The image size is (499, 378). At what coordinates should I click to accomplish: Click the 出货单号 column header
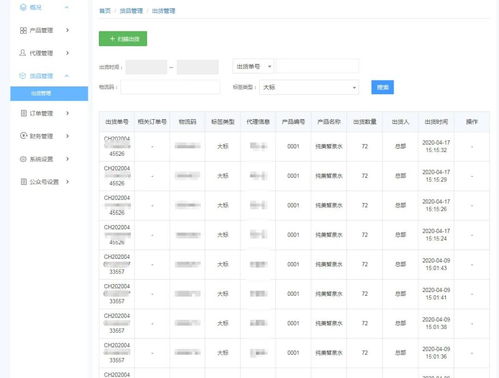tap(117, 122)
